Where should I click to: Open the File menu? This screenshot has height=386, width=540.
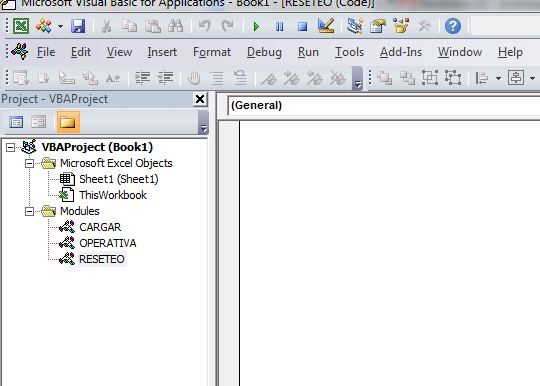click(x=46, y=52)
